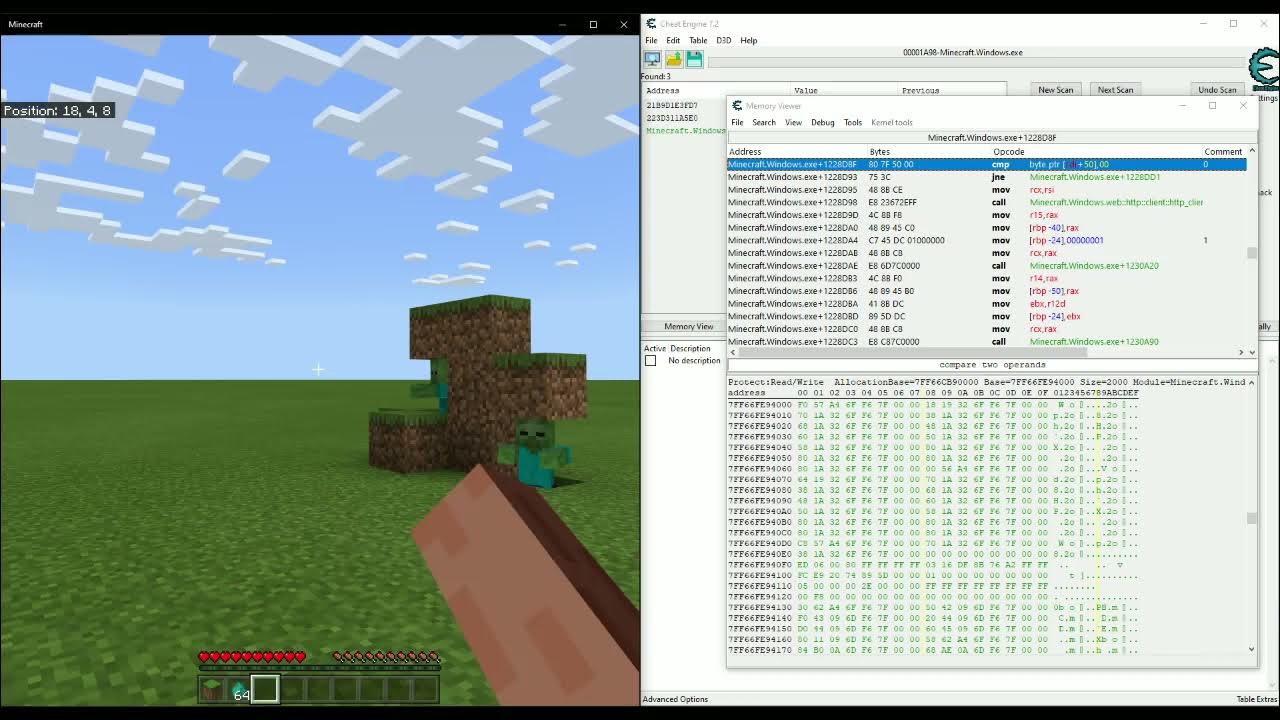Screen dimensions: 1280x720
Task: Open Cheat Engine File menu
Action: 651,40
